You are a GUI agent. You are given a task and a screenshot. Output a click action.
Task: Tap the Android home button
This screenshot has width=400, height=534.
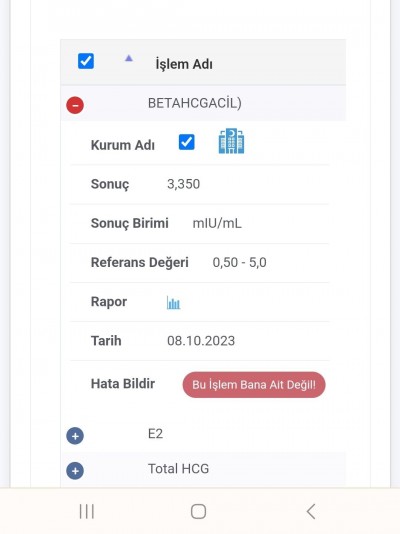198,511
